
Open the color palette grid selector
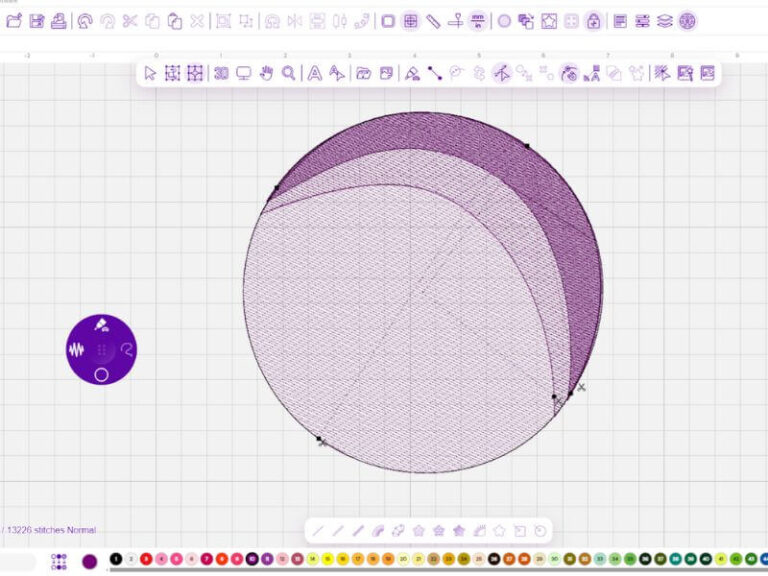coord(59,561)
